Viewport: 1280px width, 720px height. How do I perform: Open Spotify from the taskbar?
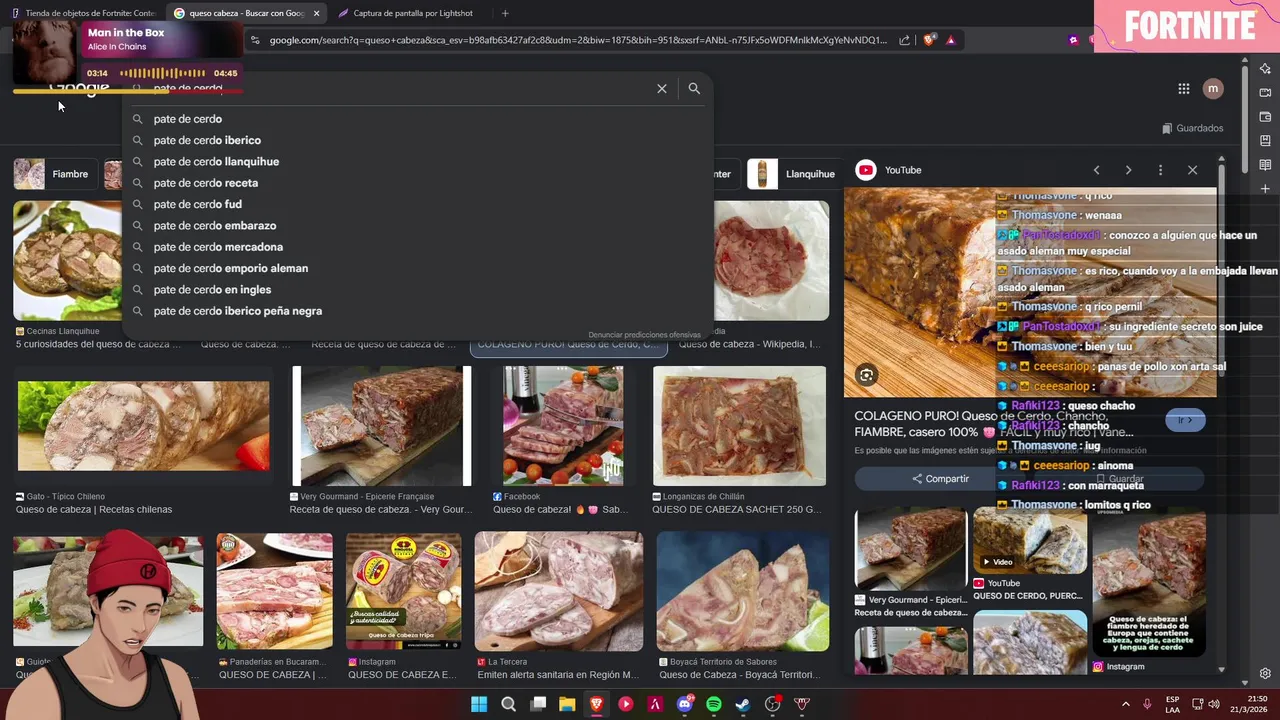click(714, 704)
